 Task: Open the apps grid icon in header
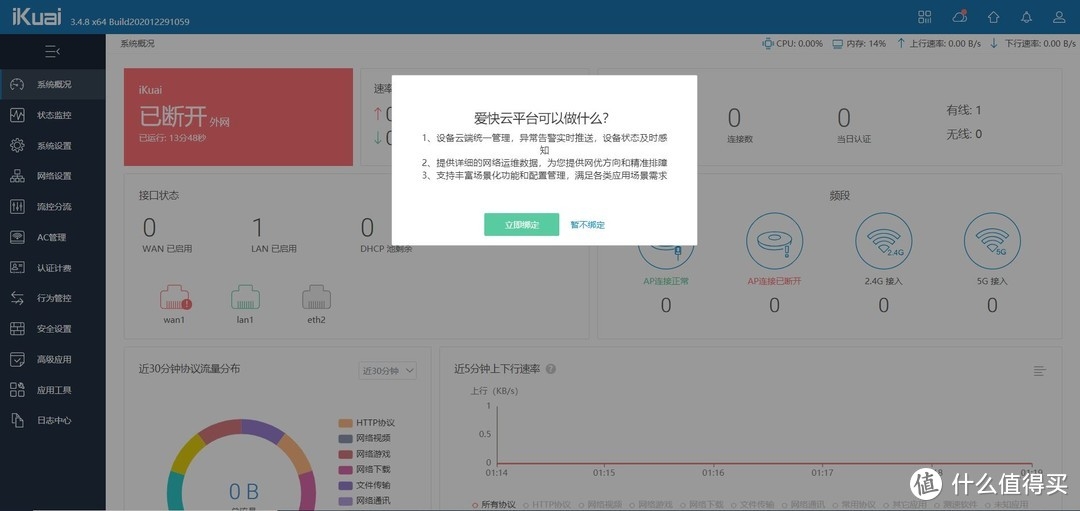[924, 17]
